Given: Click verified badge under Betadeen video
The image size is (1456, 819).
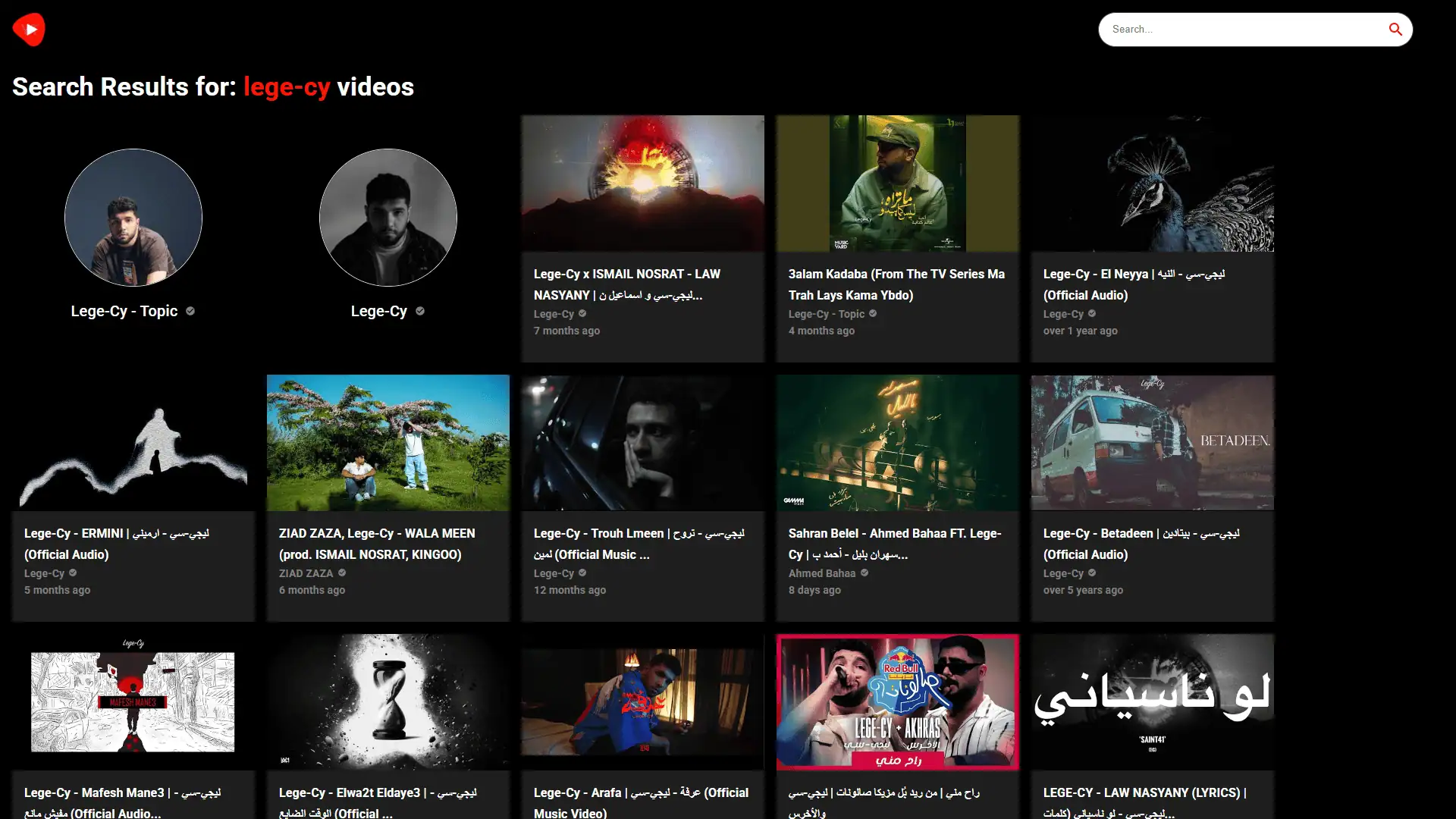Looking at the screenshot, I should coord(1092,573).
